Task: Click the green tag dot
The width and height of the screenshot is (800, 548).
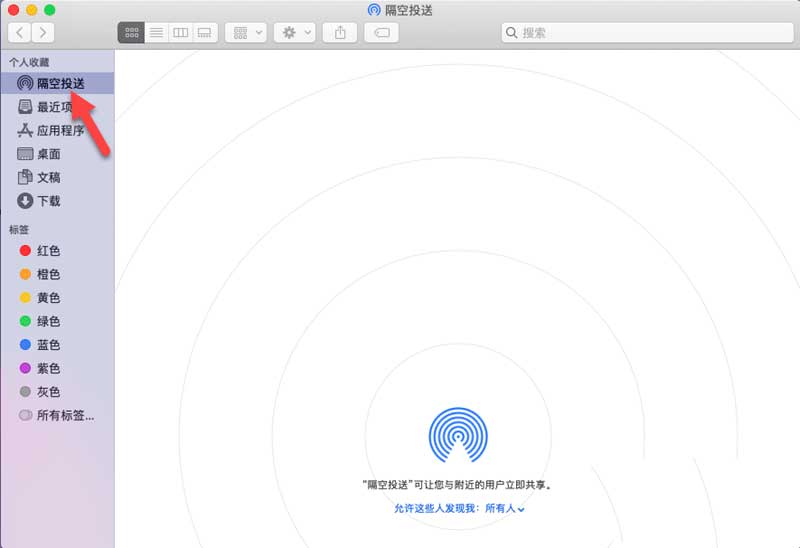Action: tap(25, 321)
